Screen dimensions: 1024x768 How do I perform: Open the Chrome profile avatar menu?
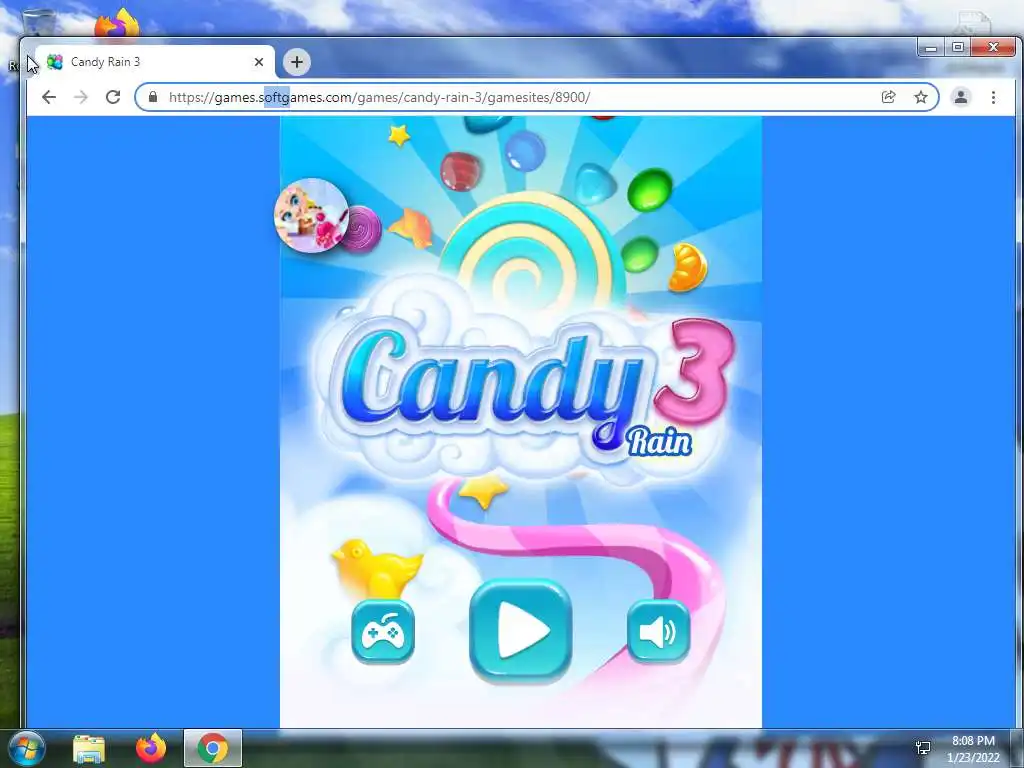[x=961, y=97]
